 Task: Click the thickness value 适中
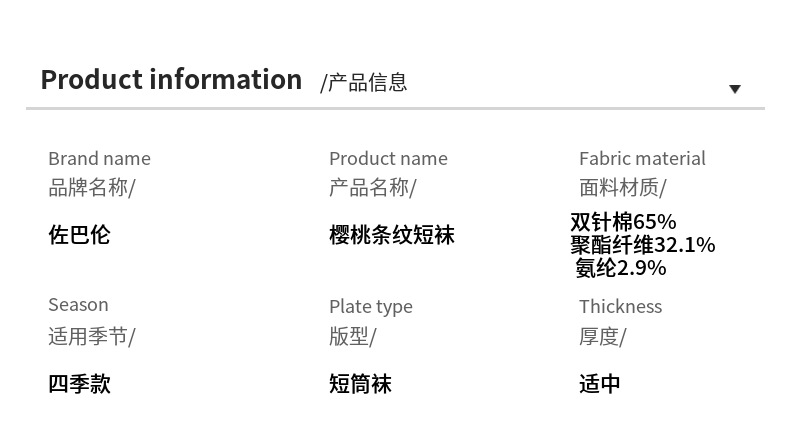(x=600, y=383)
